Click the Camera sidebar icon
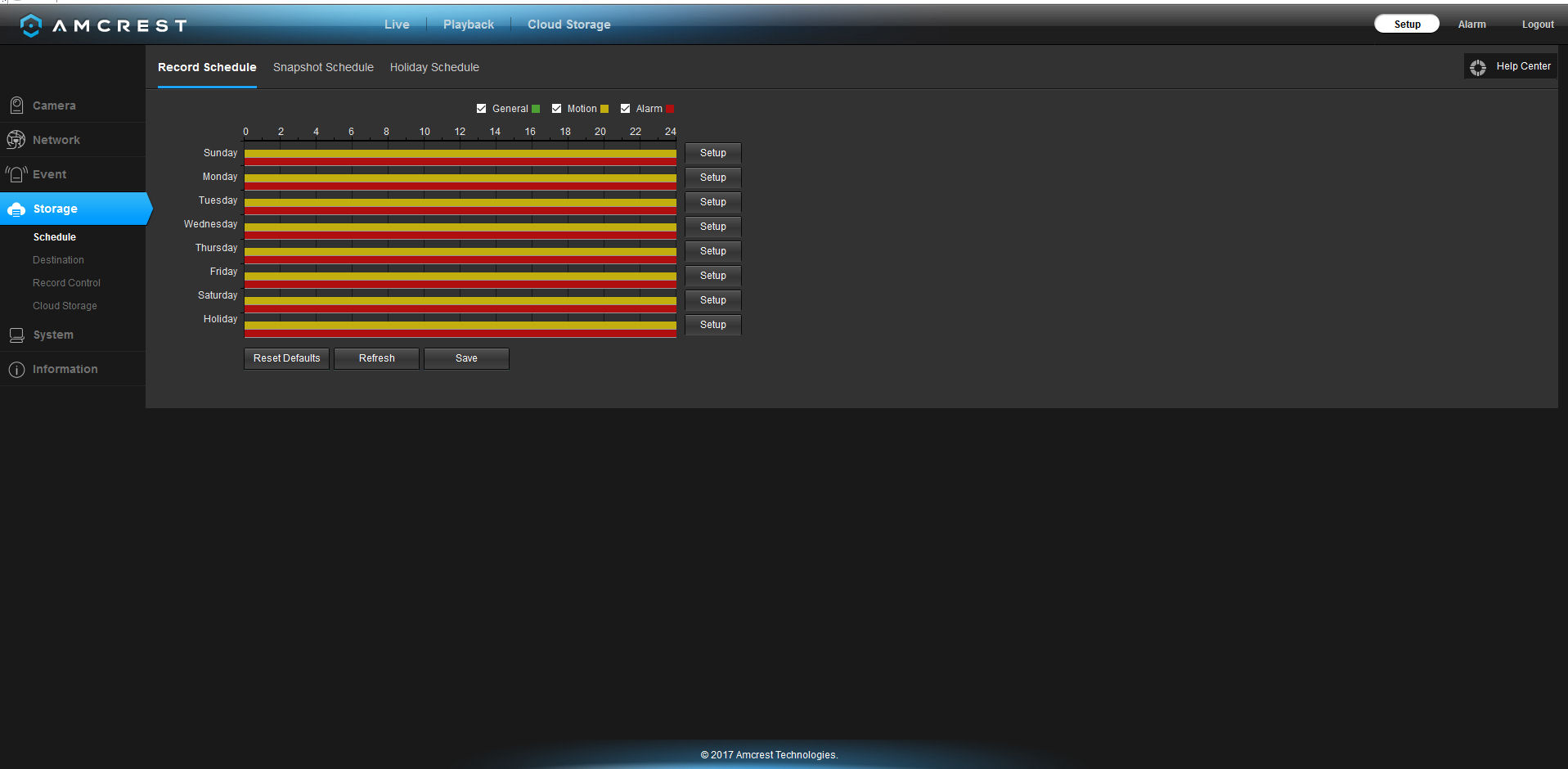 coord(16,106)
